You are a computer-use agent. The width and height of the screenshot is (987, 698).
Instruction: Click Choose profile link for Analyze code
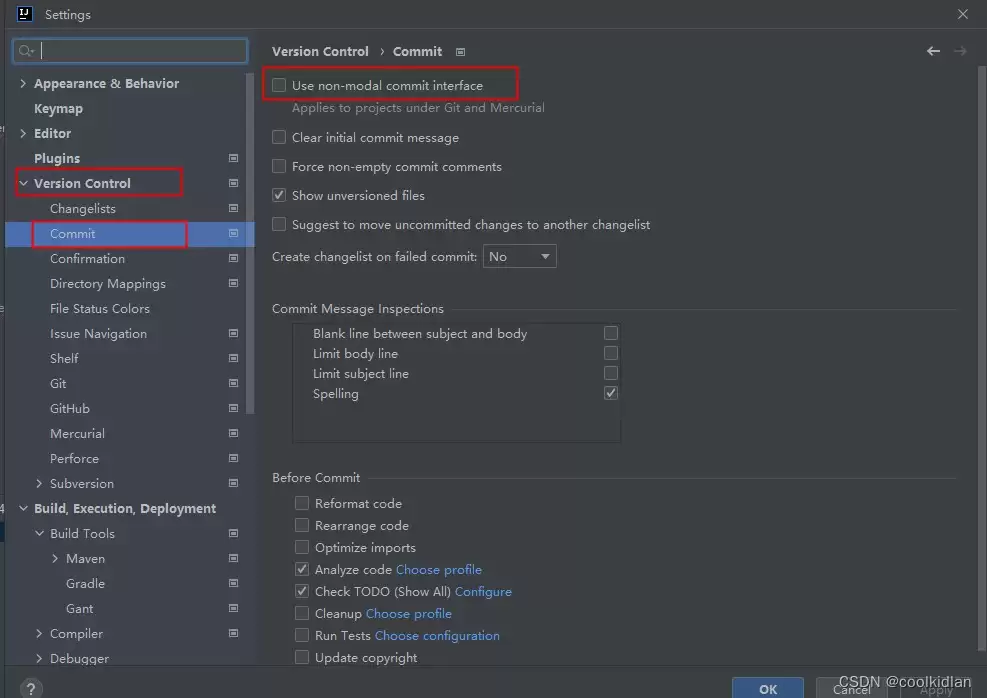click(439, 570)
